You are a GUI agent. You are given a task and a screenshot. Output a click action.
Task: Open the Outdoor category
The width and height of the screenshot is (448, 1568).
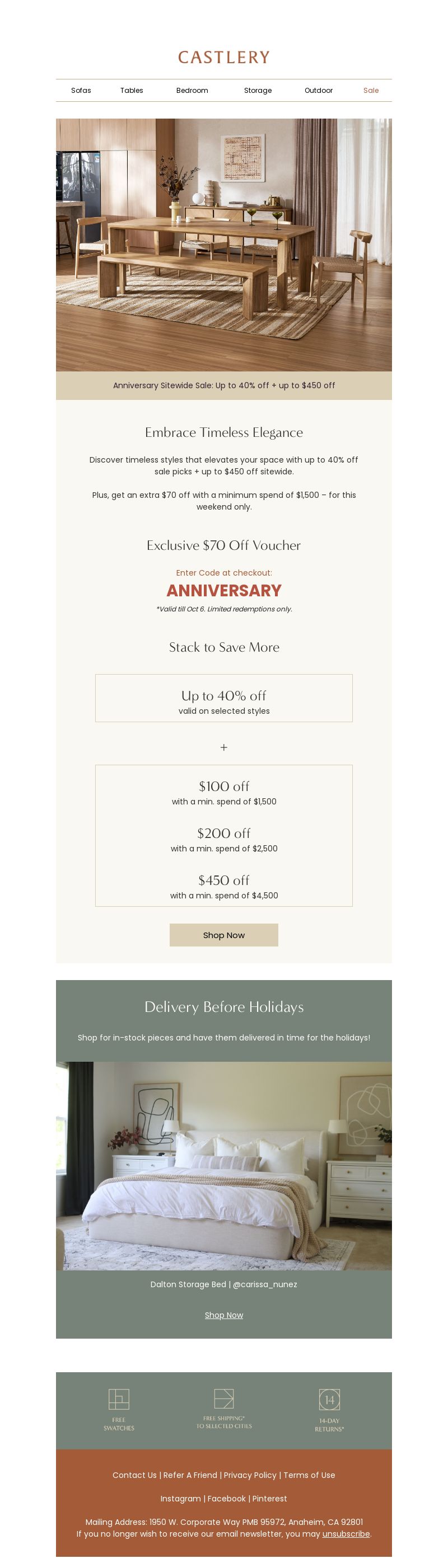point(319,90)
